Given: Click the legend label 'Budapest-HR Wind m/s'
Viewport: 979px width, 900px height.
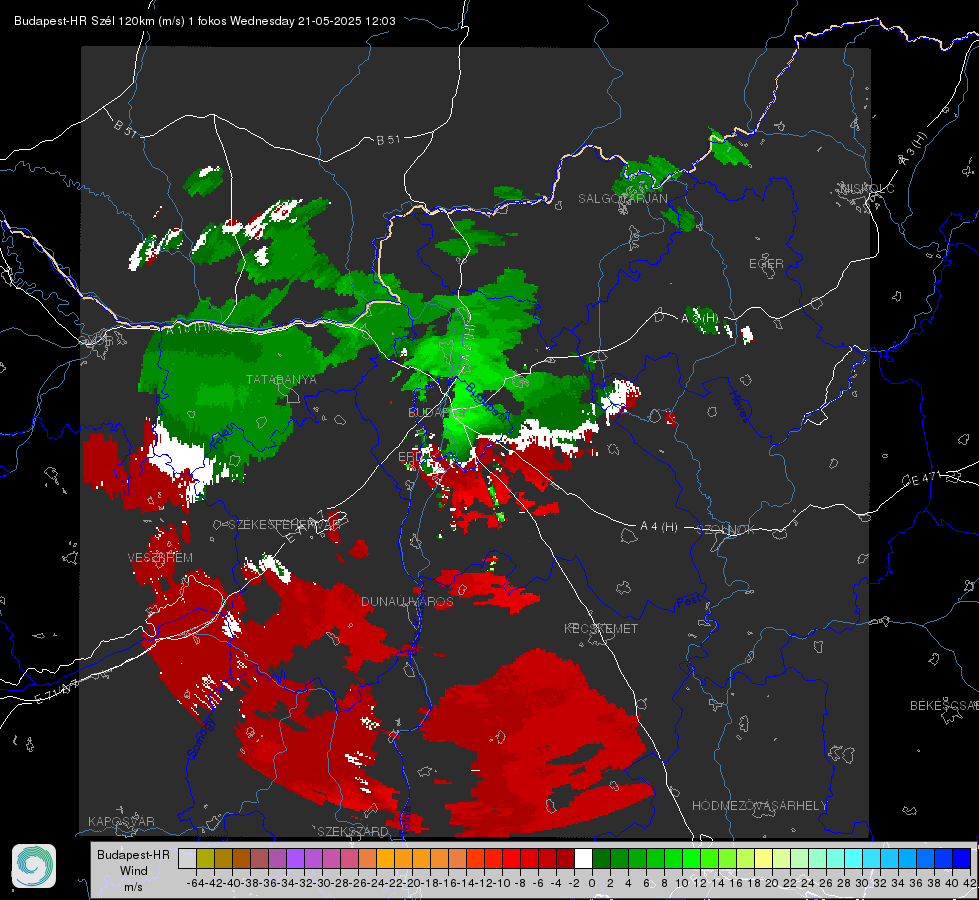Looking at the screenshot, I should [x=134, y=870].
